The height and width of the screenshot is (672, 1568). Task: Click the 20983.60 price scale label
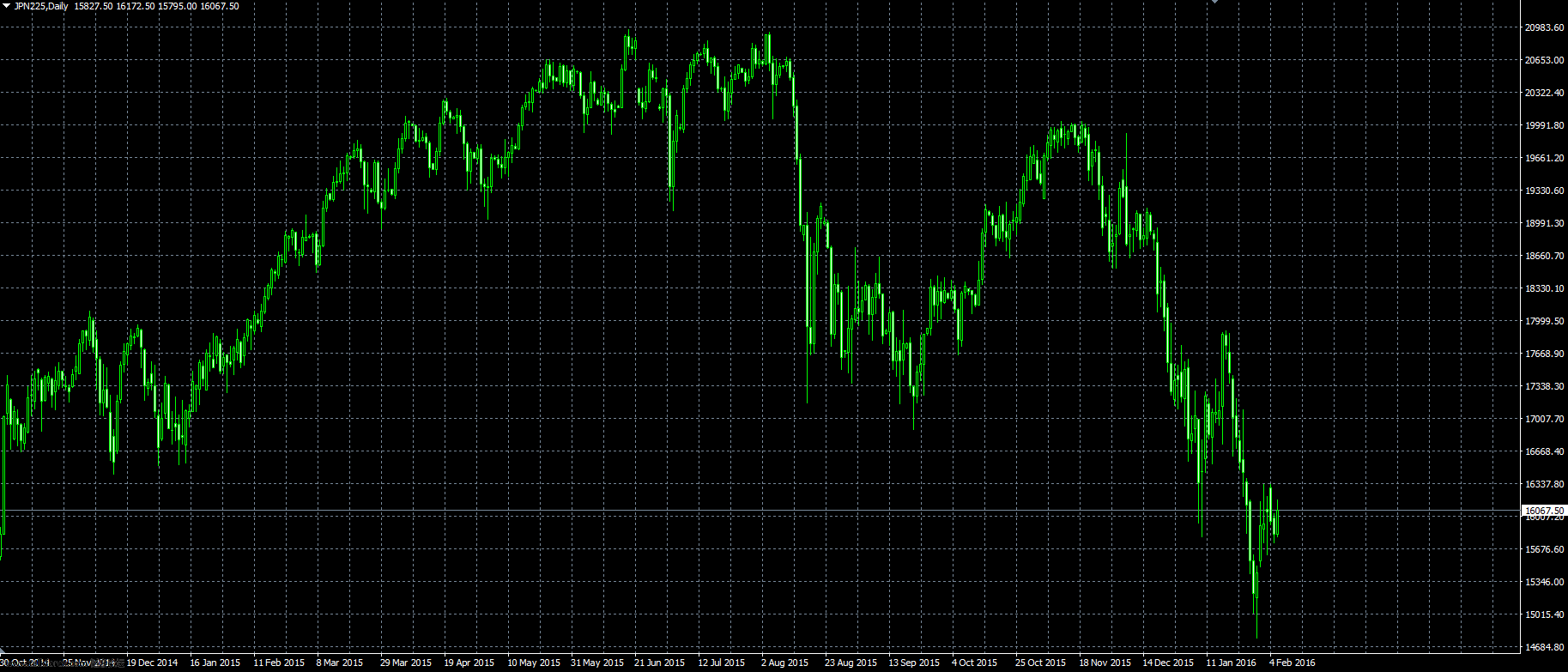(x=1544, y=27)
